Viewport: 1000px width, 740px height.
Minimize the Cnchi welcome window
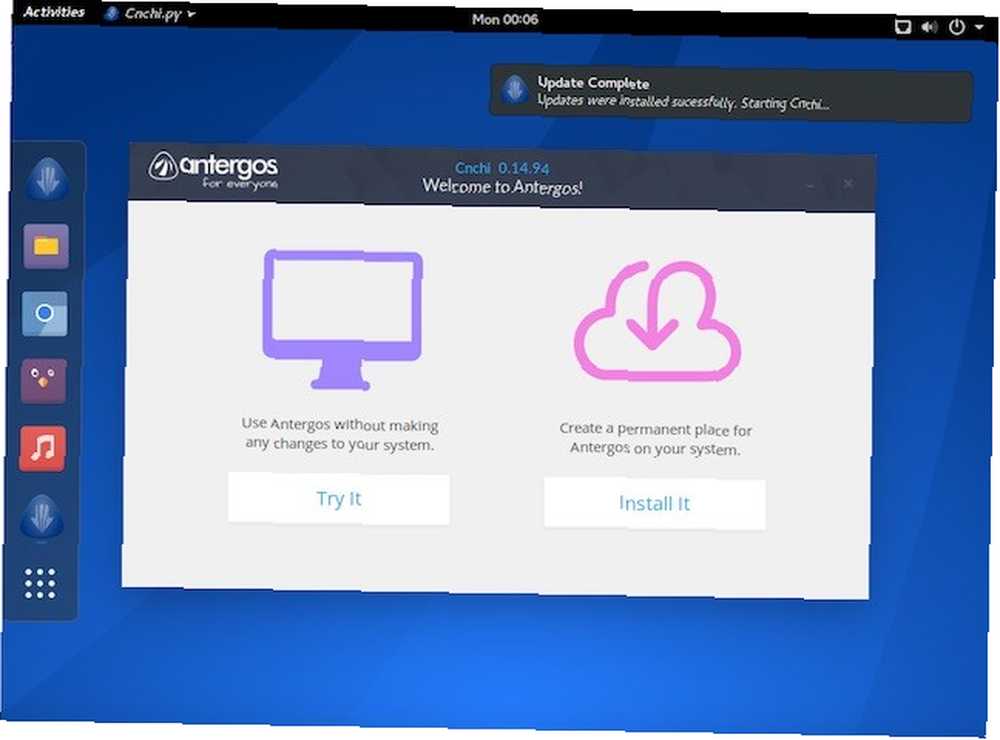(x=811, y=185)
